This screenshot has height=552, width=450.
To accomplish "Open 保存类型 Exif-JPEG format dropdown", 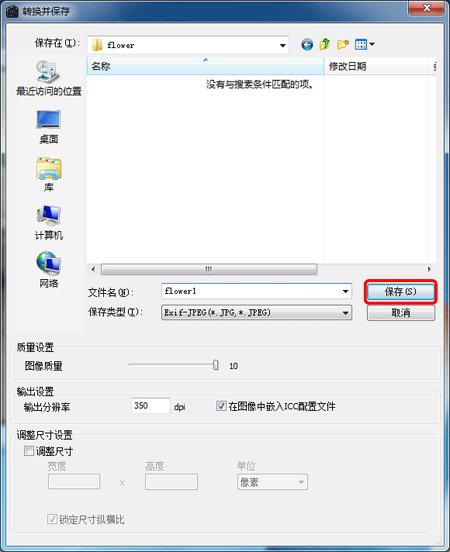I will pos(257,312).
